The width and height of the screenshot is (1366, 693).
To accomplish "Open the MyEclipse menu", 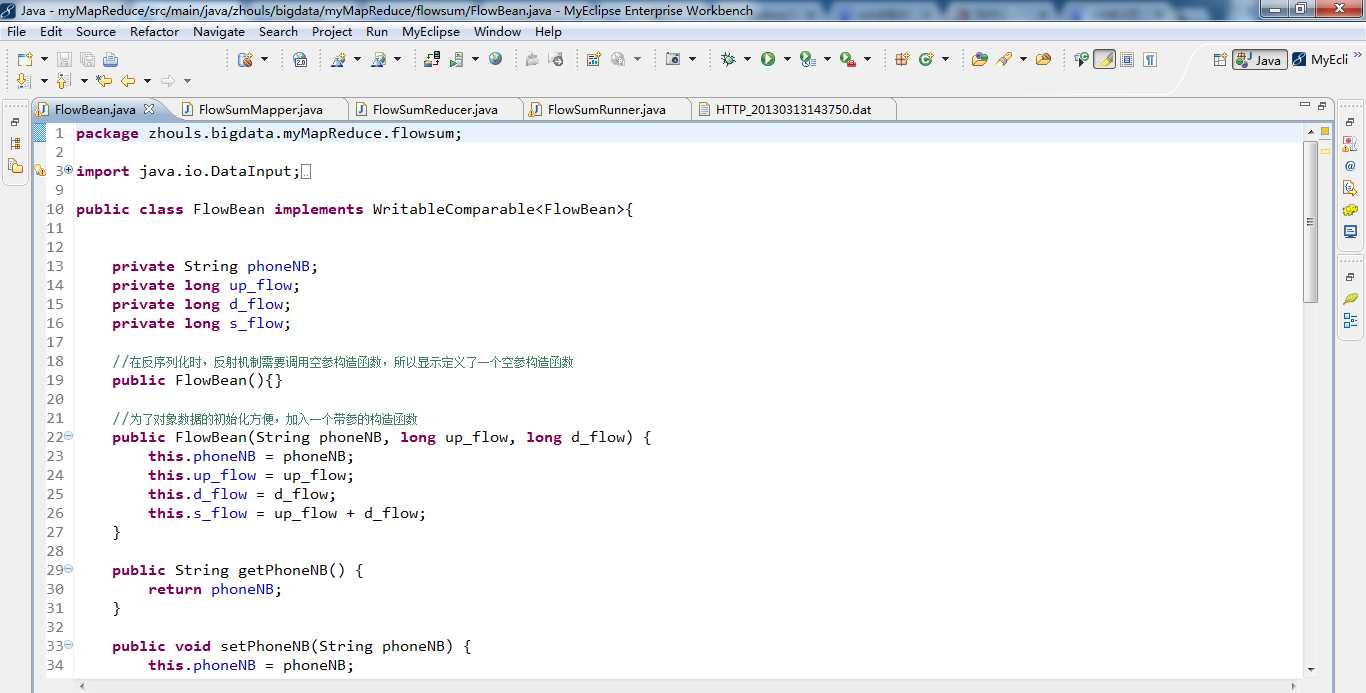I will (431, 31).
